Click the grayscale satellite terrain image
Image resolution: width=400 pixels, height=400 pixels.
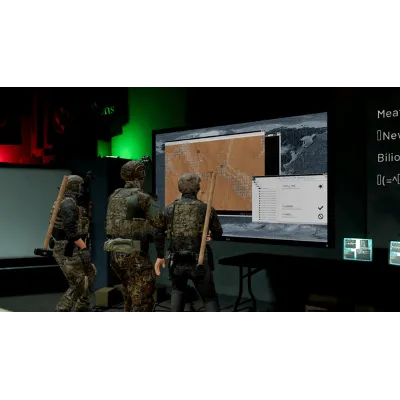click(303, 152)
